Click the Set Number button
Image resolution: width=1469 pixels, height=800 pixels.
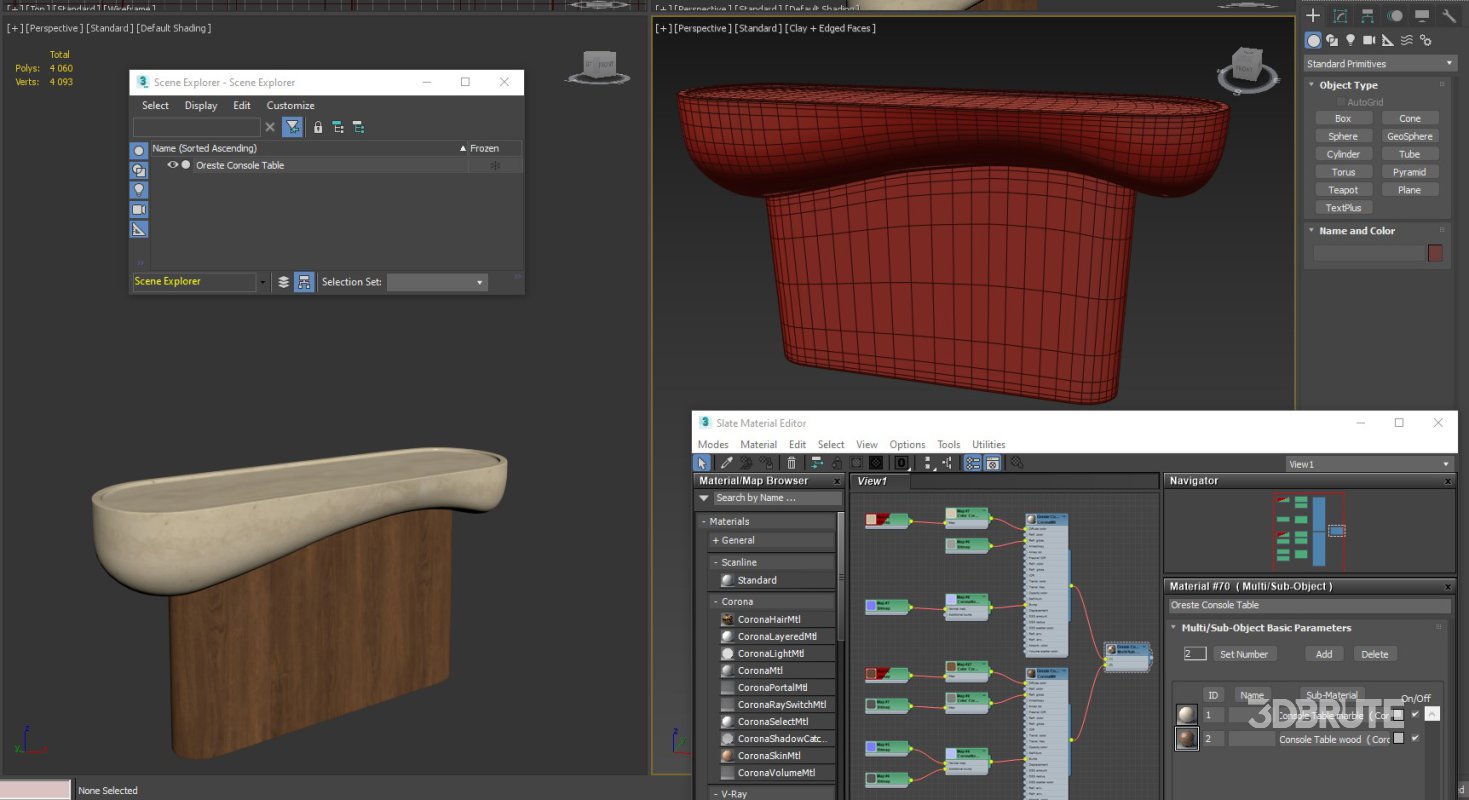[x=1244, y=654]
